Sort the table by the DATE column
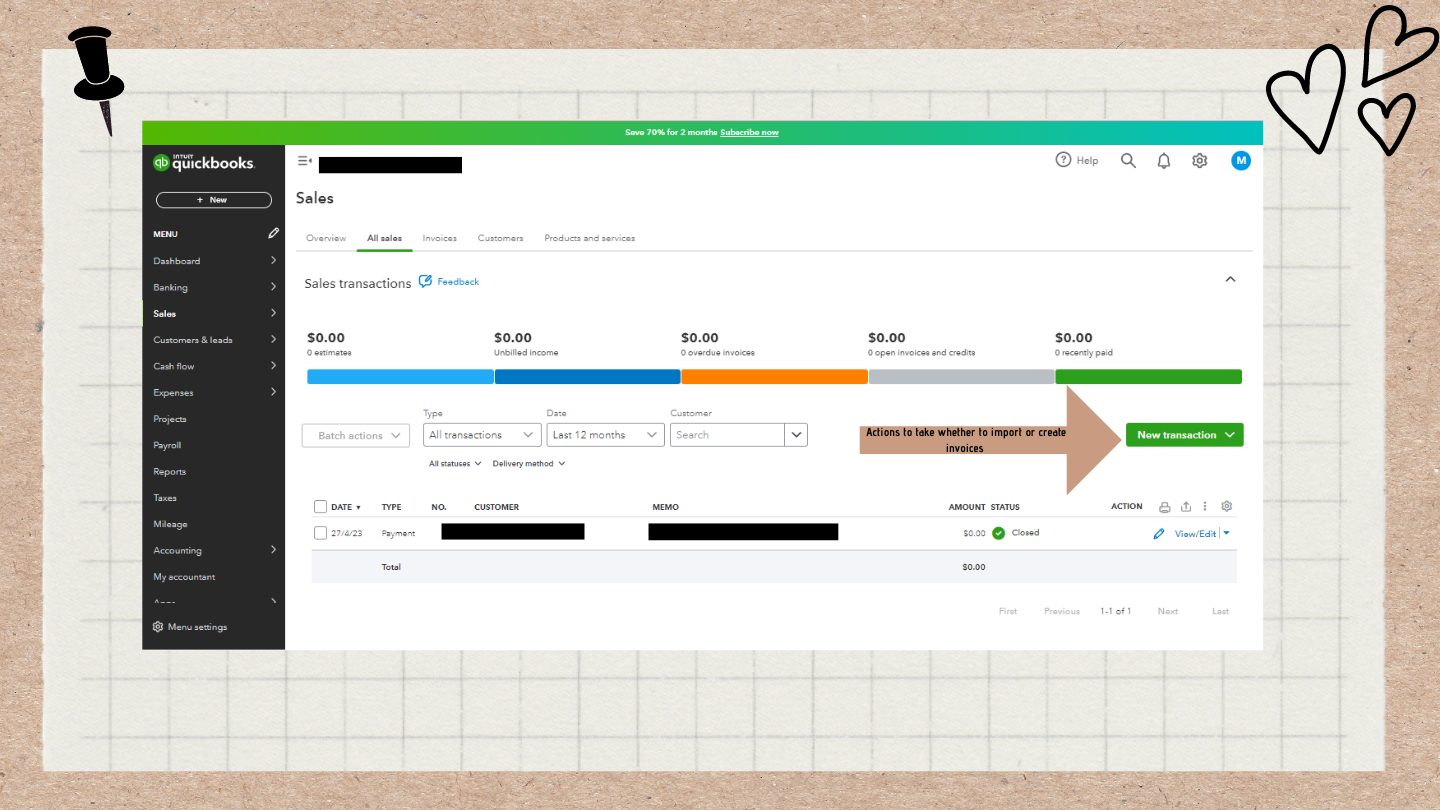This screenshot has height=810, width=1440. tap(346, 507)
